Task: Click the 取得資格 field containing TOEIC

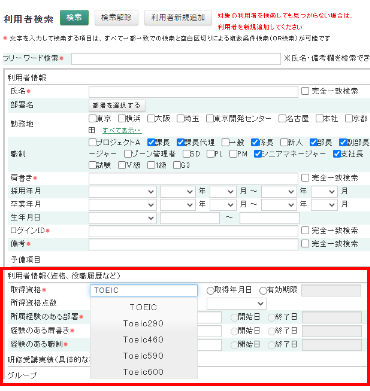Action: [x=144, y=290]
